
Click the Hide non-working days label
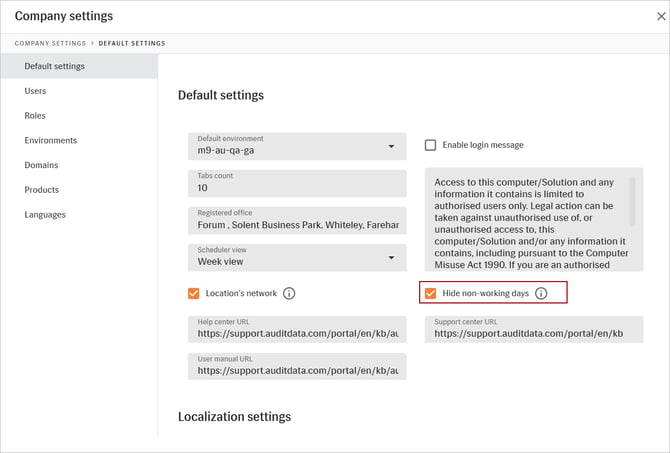tap(485, 293)
